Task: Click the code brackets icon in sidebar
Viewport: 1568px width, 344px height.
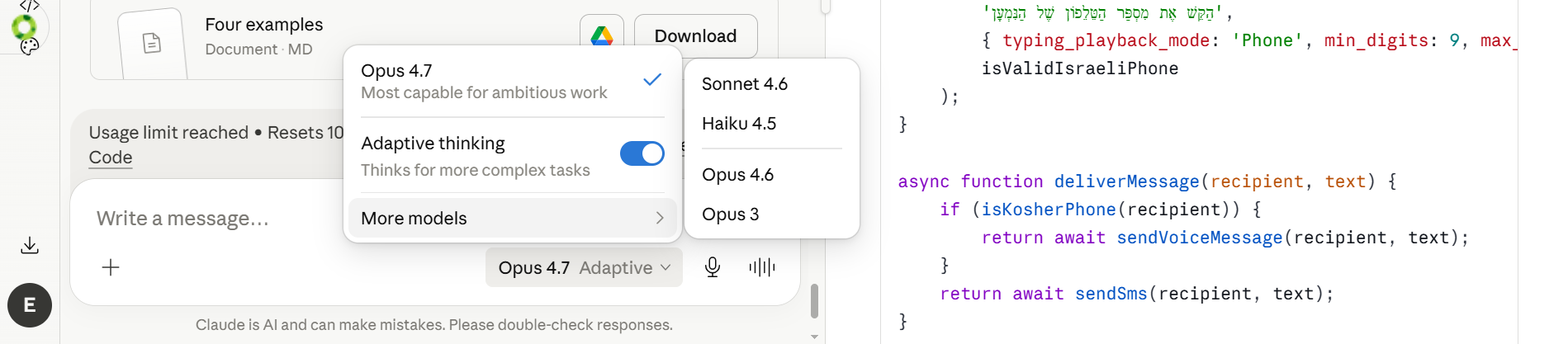Action: click(x=30, y=5)
